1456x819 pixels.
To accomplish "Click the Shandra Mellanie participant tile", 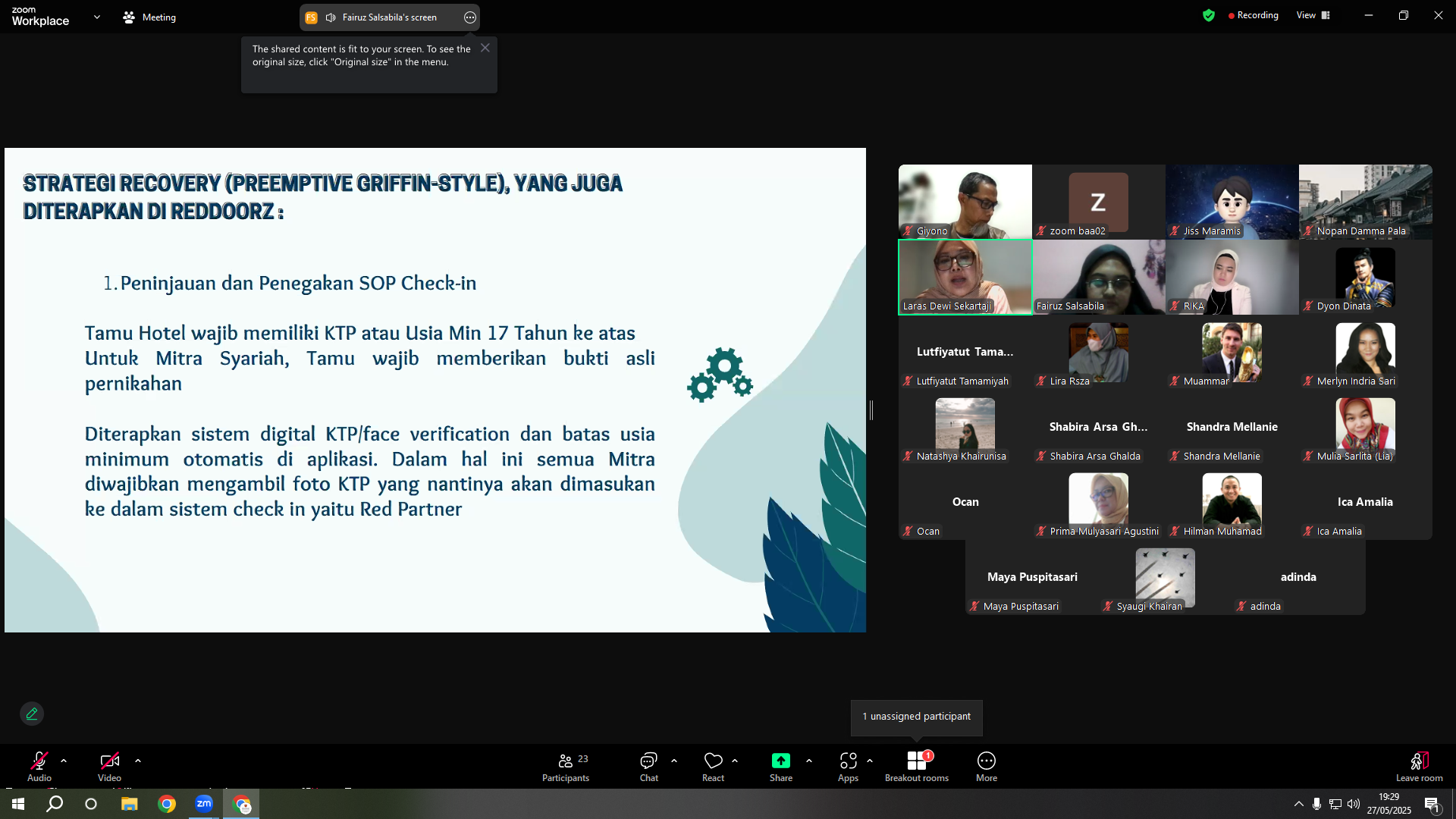I will (x=1232, y=427).
